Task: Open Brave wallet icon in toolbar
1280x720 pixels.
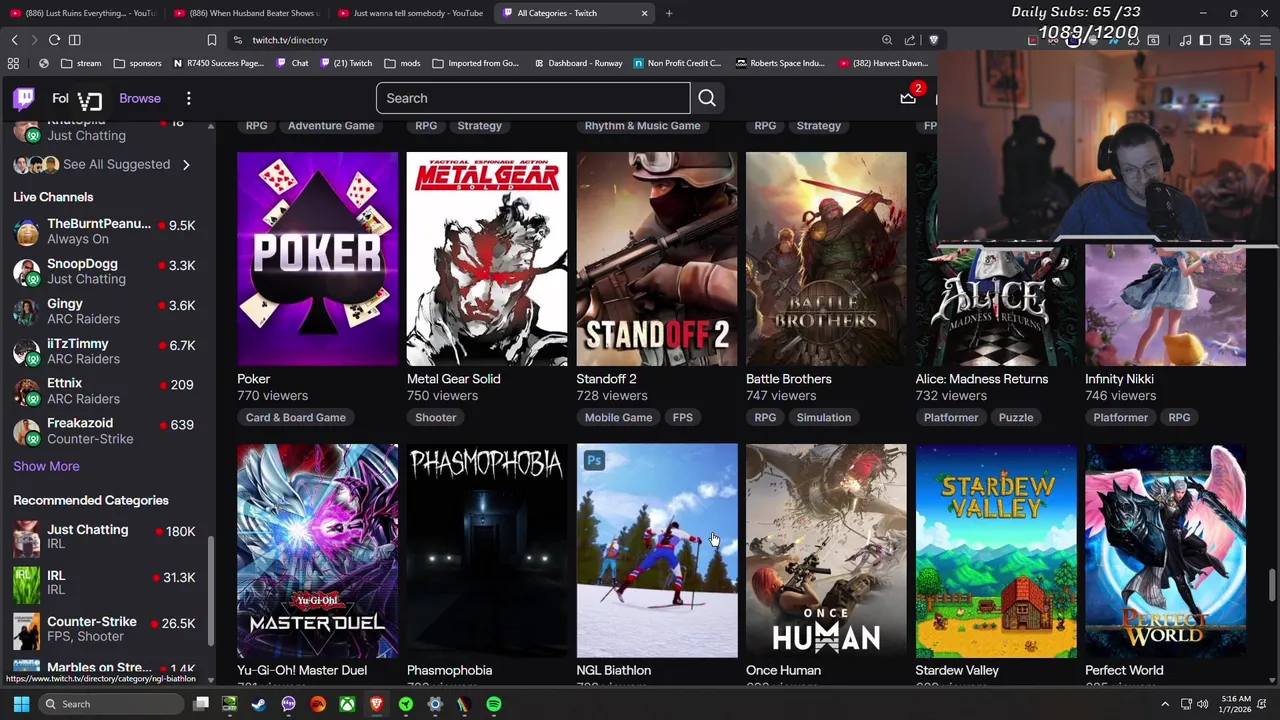Action: pyautogui.click(x=1225, y=40)
